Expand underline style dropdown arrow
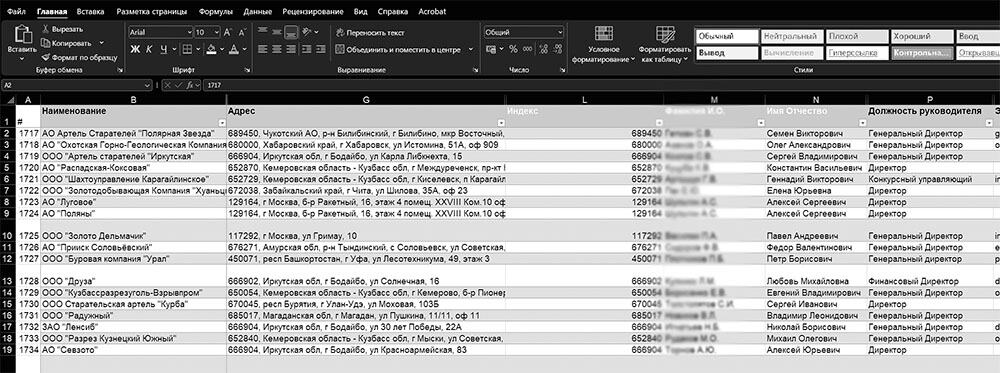This screenshot has width=1000, height=373. 173,49
